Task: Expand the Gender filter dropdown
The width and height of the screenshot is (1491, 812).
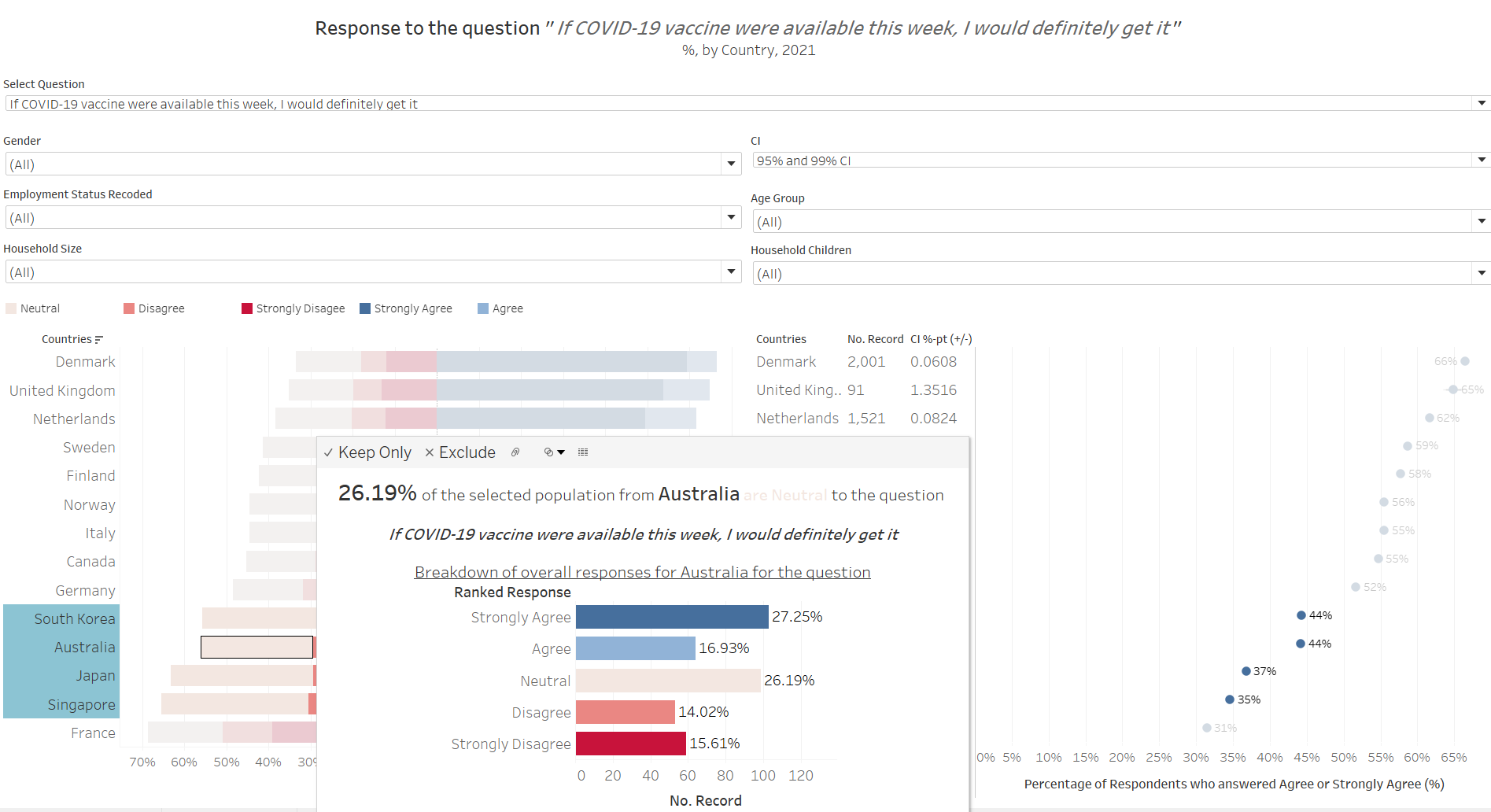Action: click(731, 164)
